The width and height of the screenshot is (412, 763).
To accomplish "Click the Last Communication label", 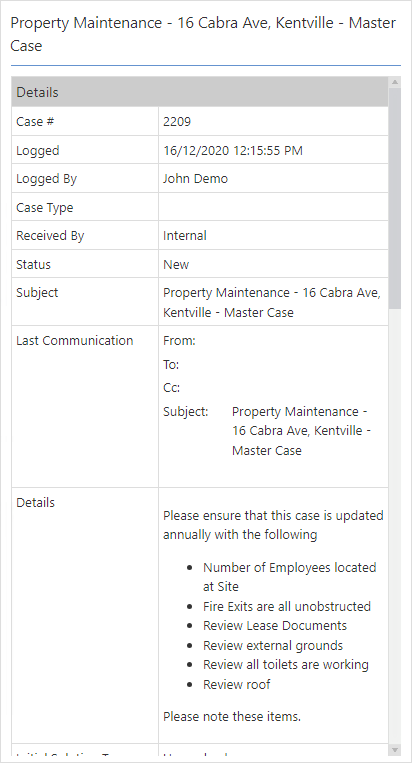I will 74,341.
